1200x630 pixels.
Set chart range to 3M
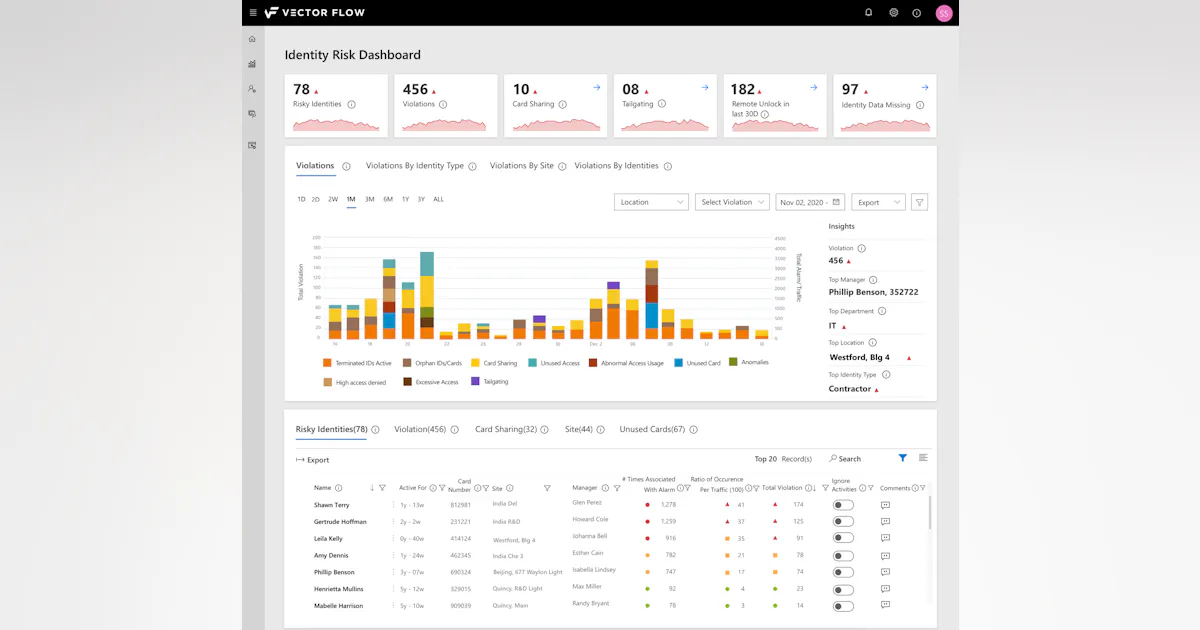point(369,199)
